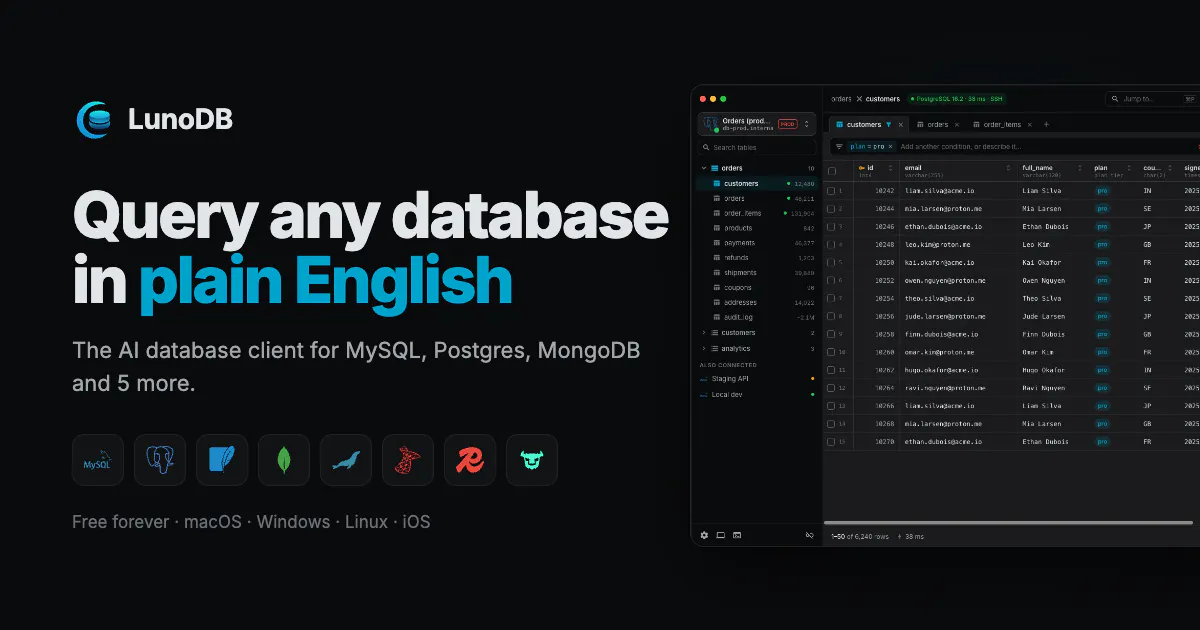This screenshot has height=630, width=1200.
Task: Select the customers tab
Action: pyautogui.click(x=868, y=125)
